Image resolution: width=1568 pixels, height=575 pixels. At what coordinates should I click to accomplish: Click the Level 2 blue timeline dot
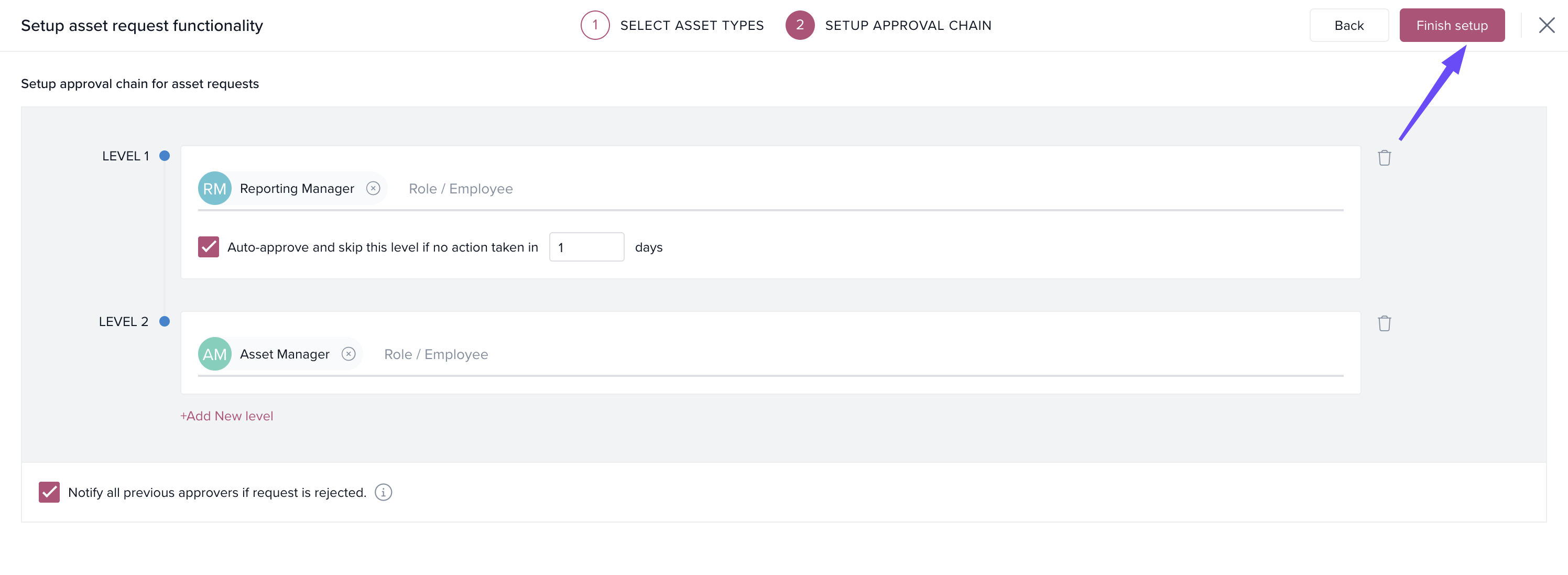tap(165, 322)
